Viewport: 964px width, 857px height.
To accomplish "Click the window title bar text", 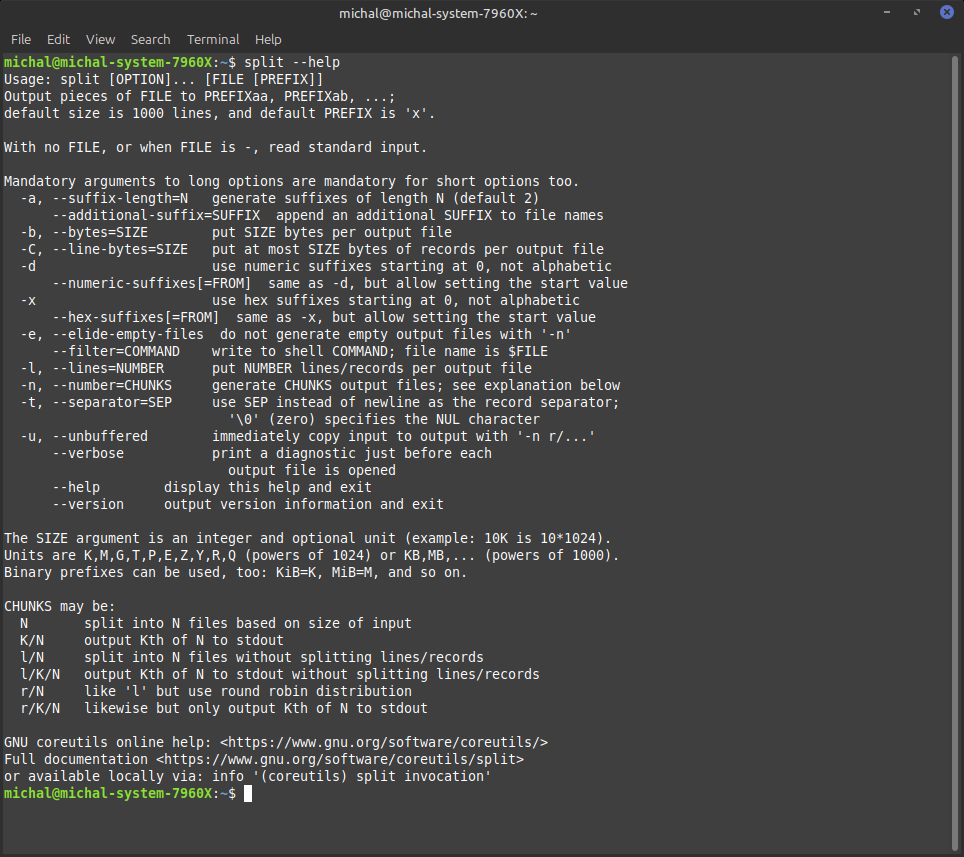I will (x=481, y=13).
